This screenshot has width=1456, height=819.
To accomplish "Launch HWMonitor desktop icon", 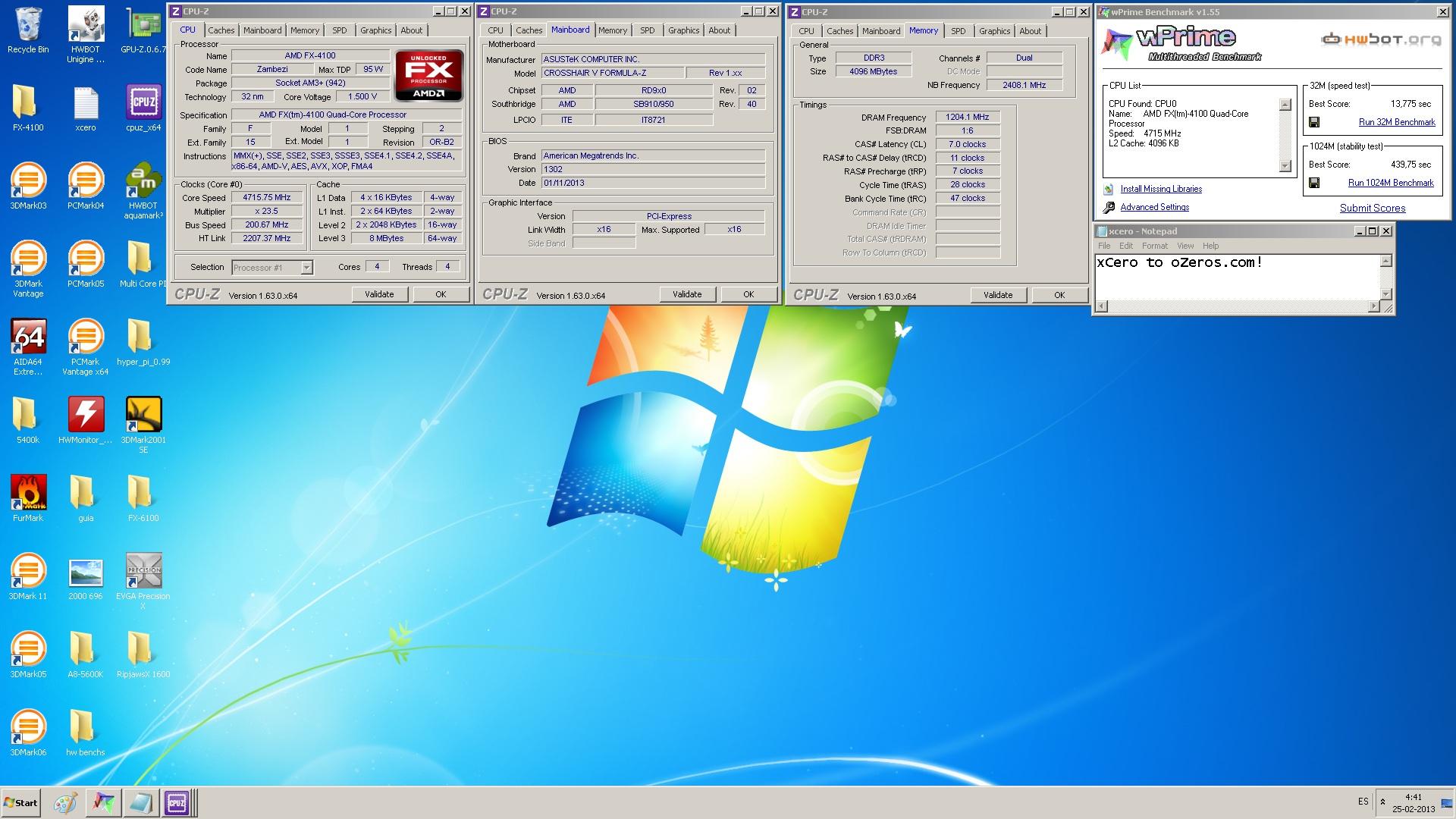I will (86, 421).
